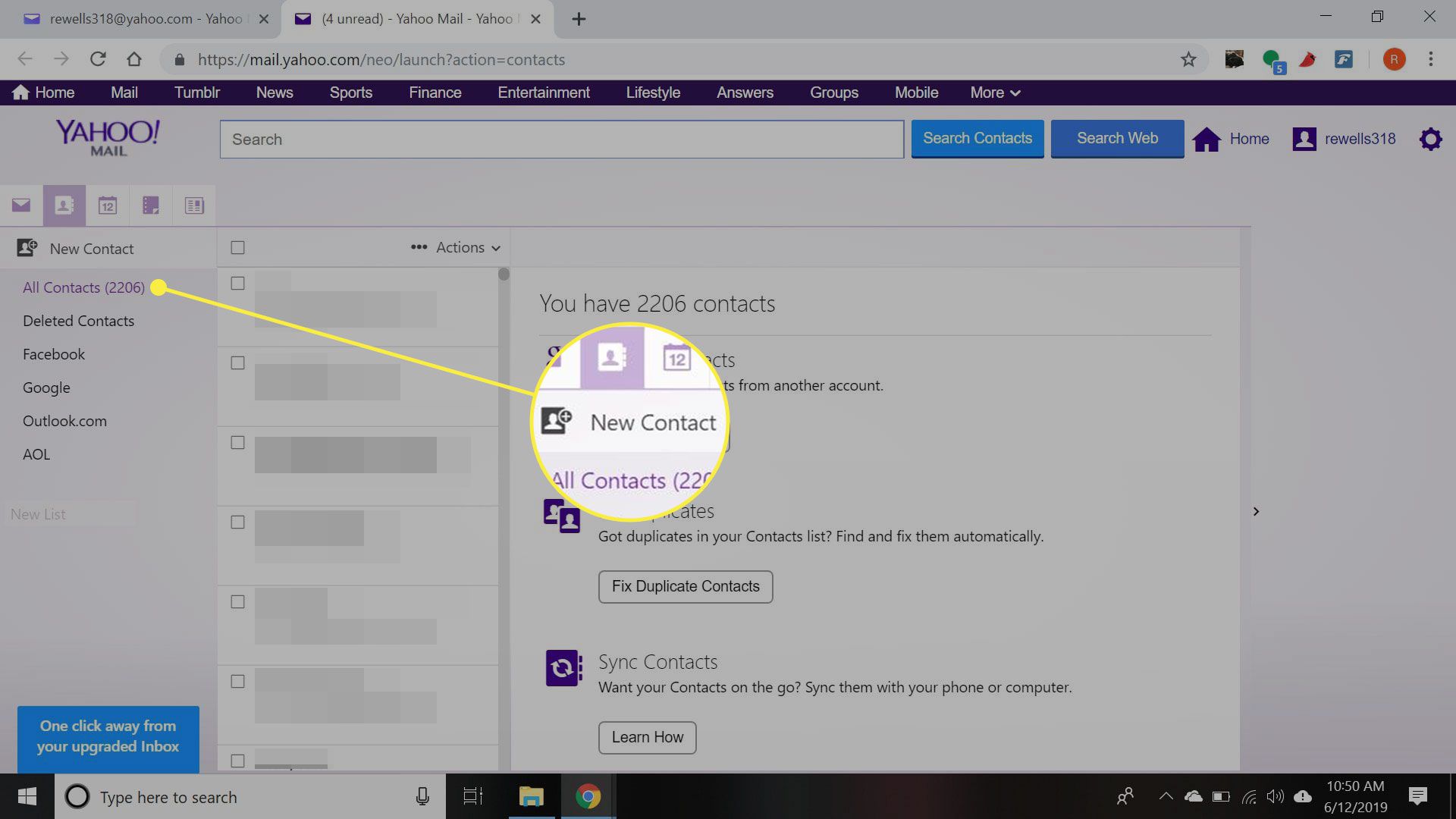Click the green extension icon with badge 5
Screen dimensions: 1456x819
1273,61
